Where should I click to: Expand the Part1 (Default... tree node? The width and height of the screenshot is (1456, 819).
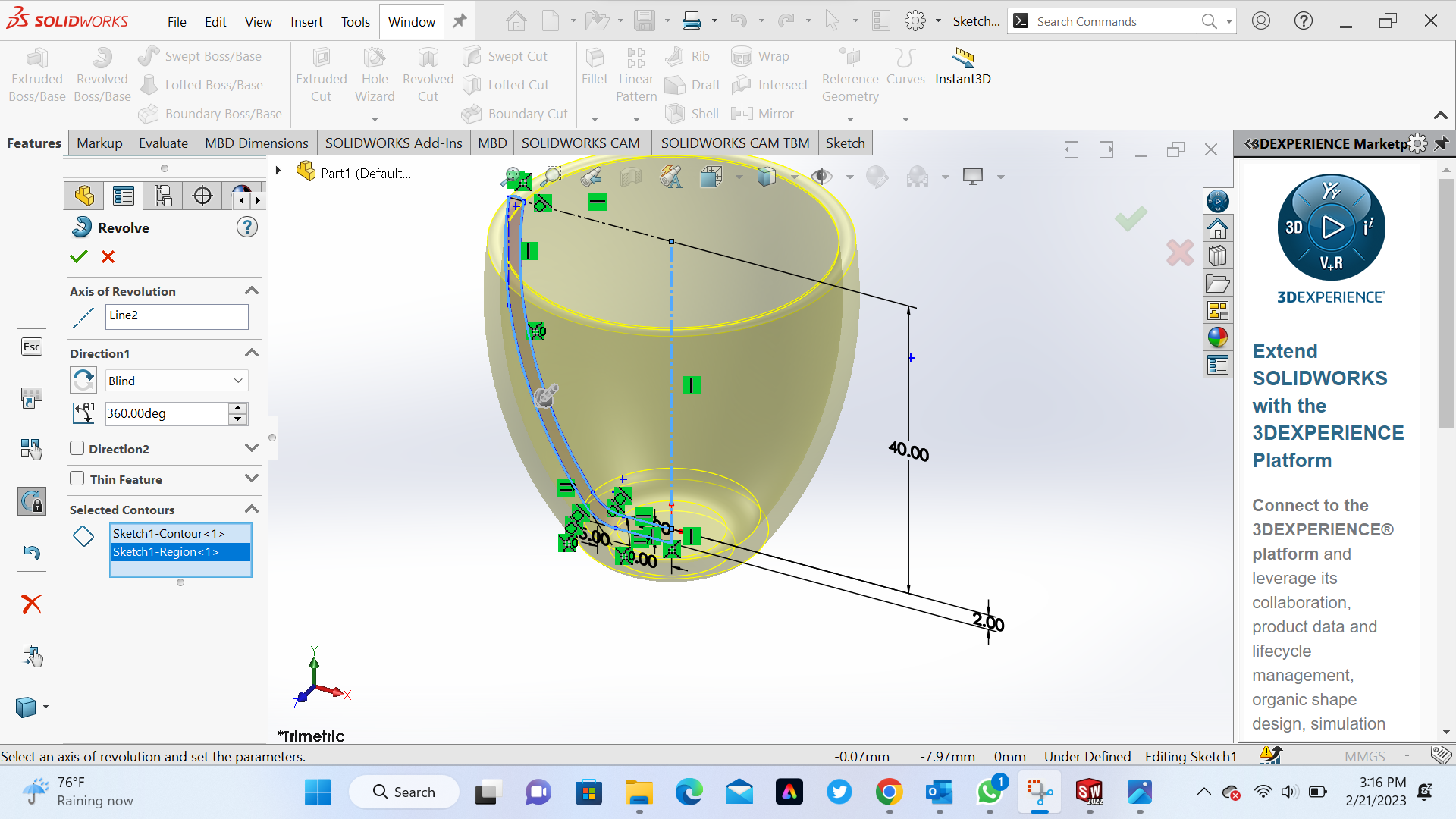pyautogui.click(x=278, y=171)
